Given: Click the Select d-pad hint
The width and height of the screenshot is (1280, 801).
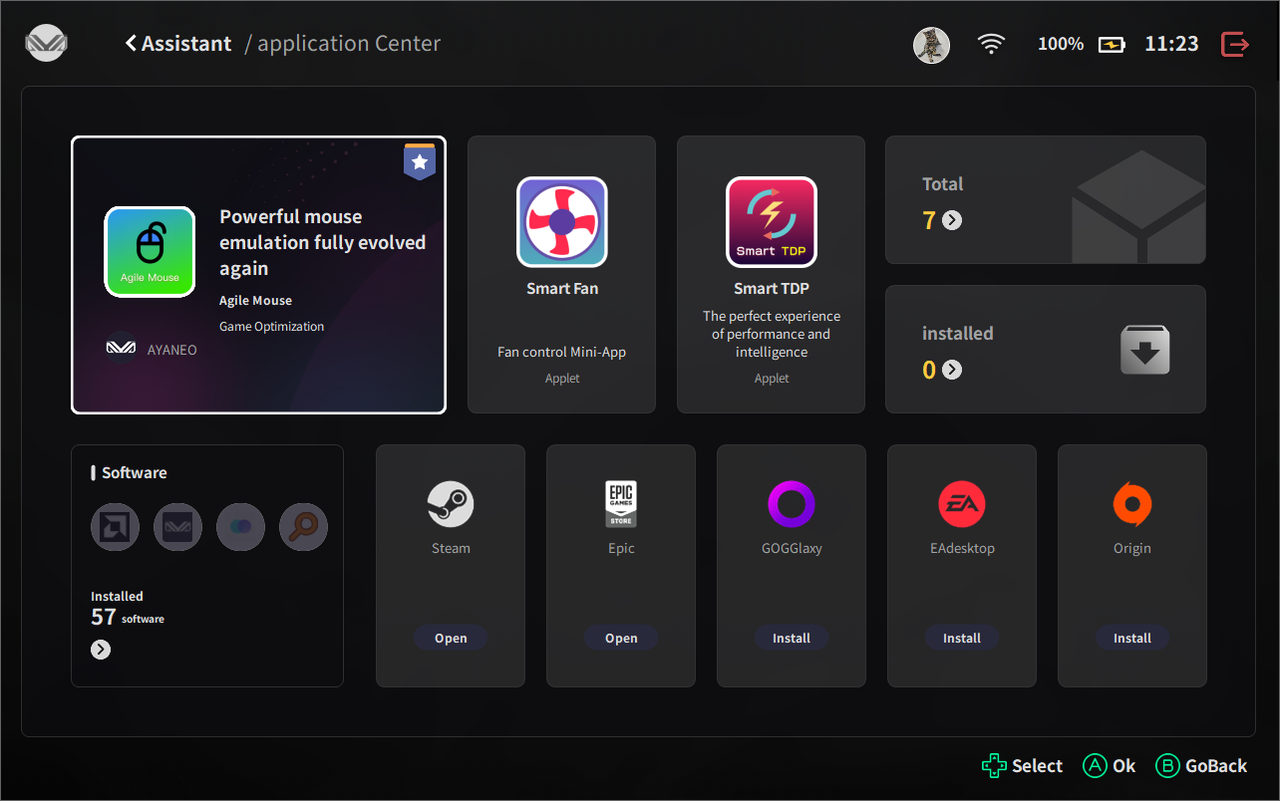Looking at the screenshot, I should [1022, 766].
